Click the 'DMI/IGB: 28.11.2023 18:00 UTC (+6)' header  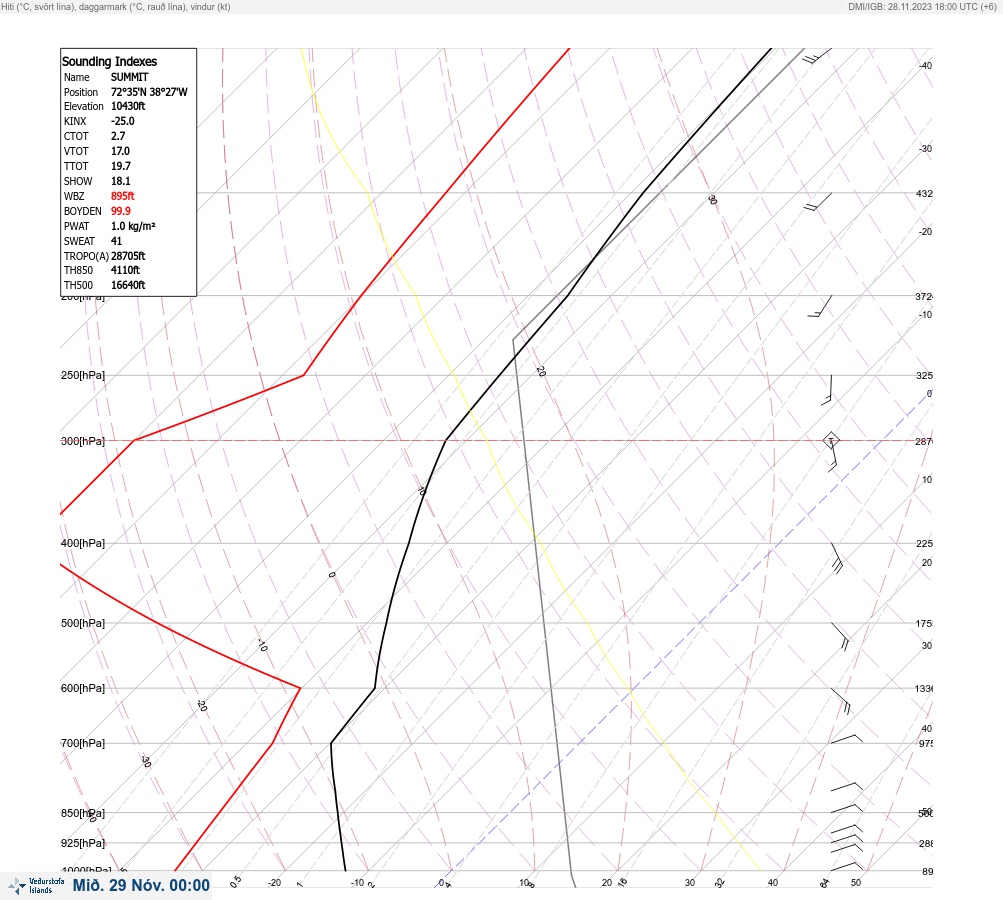click(922, 6)
